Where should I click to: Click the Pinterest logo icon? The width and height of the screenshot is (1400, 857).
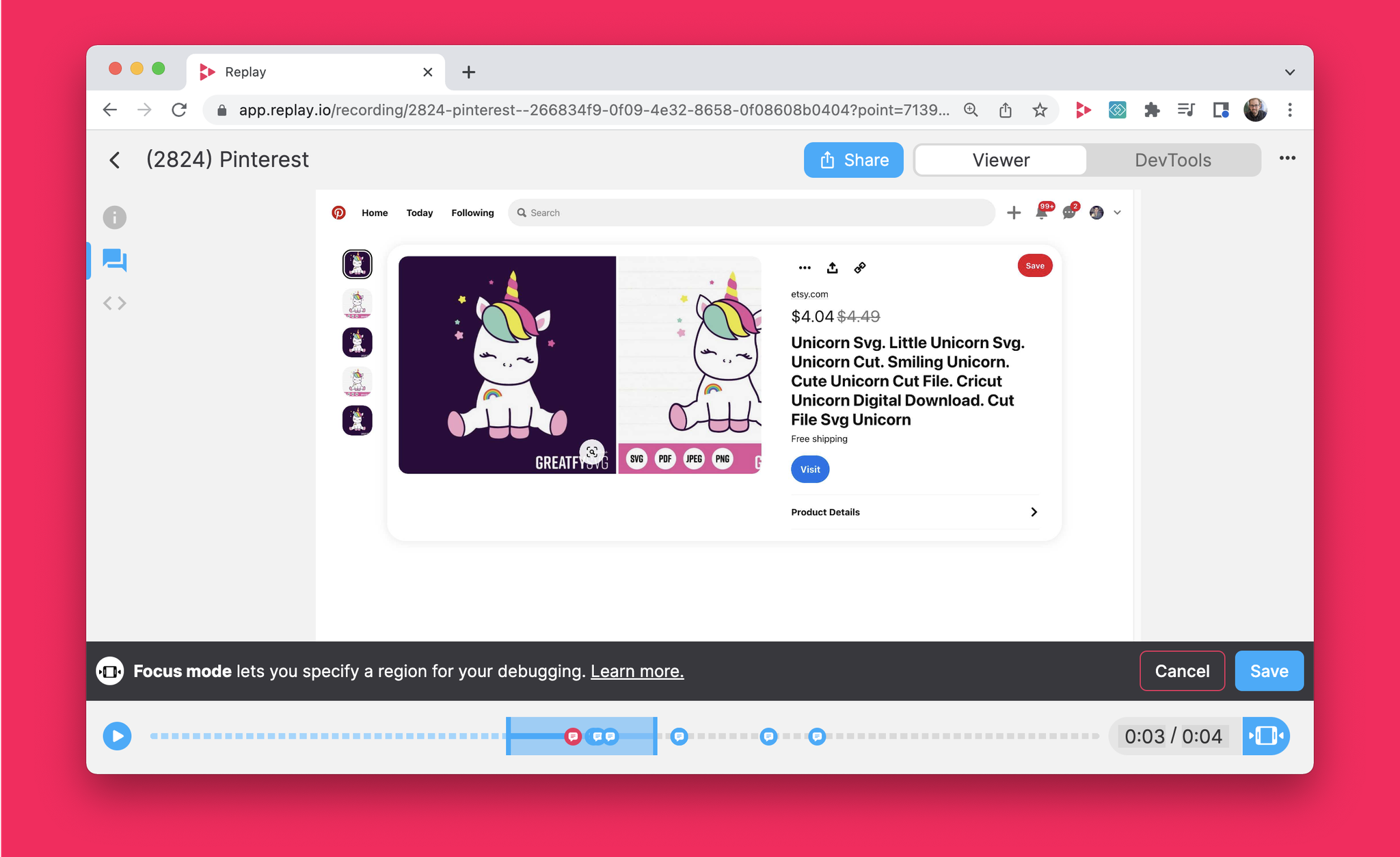coord(338,213)
